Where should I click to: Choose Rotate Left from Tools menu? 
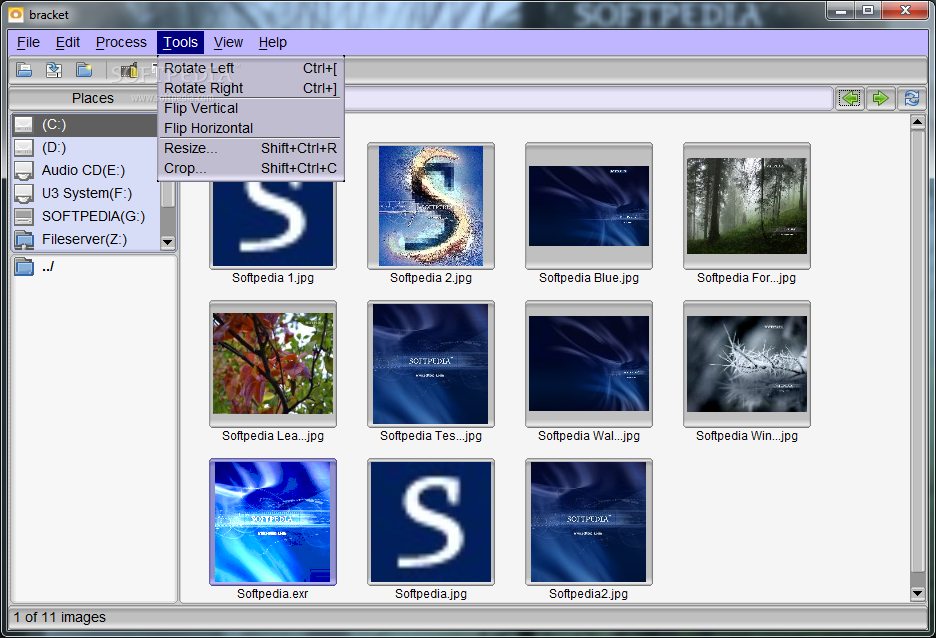tap(251, 69)
